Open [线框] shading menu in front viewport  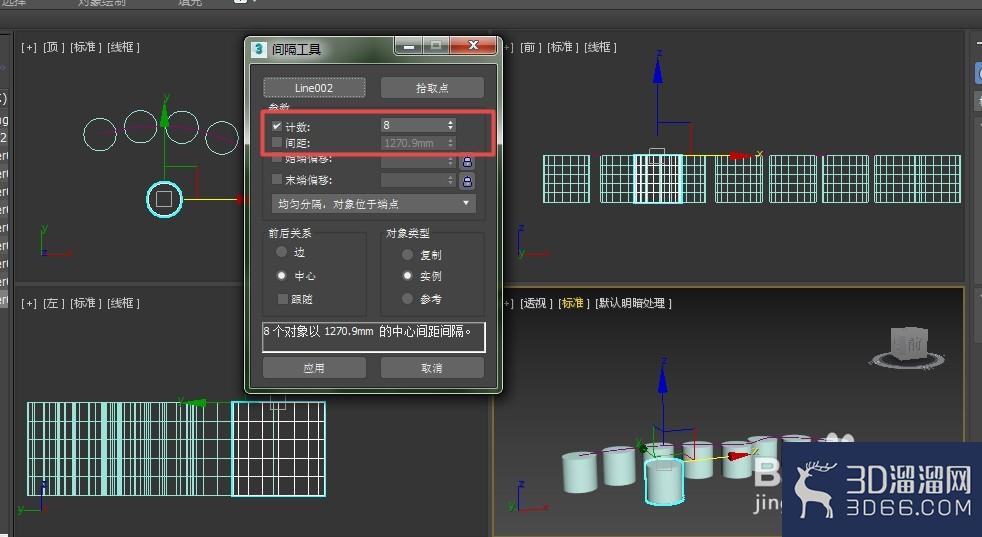pos(601,48)
